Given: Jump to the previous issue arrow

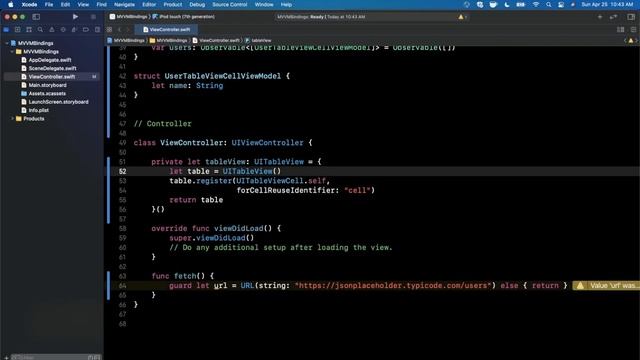Looking at the screenshot, I should coord(625,40).
